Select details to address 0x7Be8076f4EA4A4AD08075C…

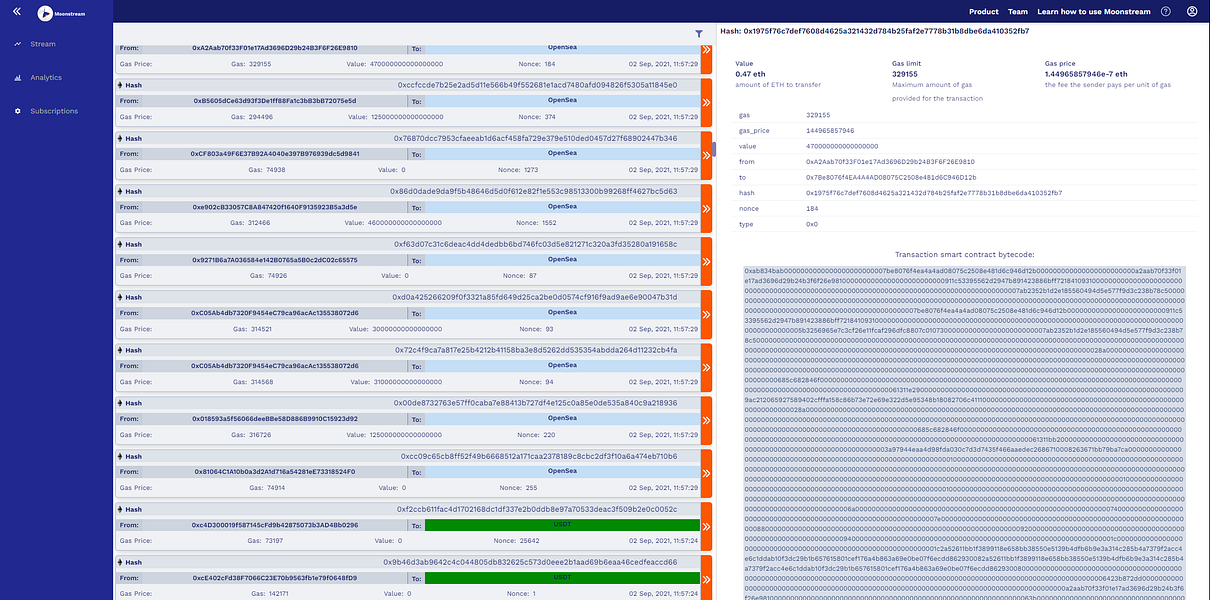point(891,177)
